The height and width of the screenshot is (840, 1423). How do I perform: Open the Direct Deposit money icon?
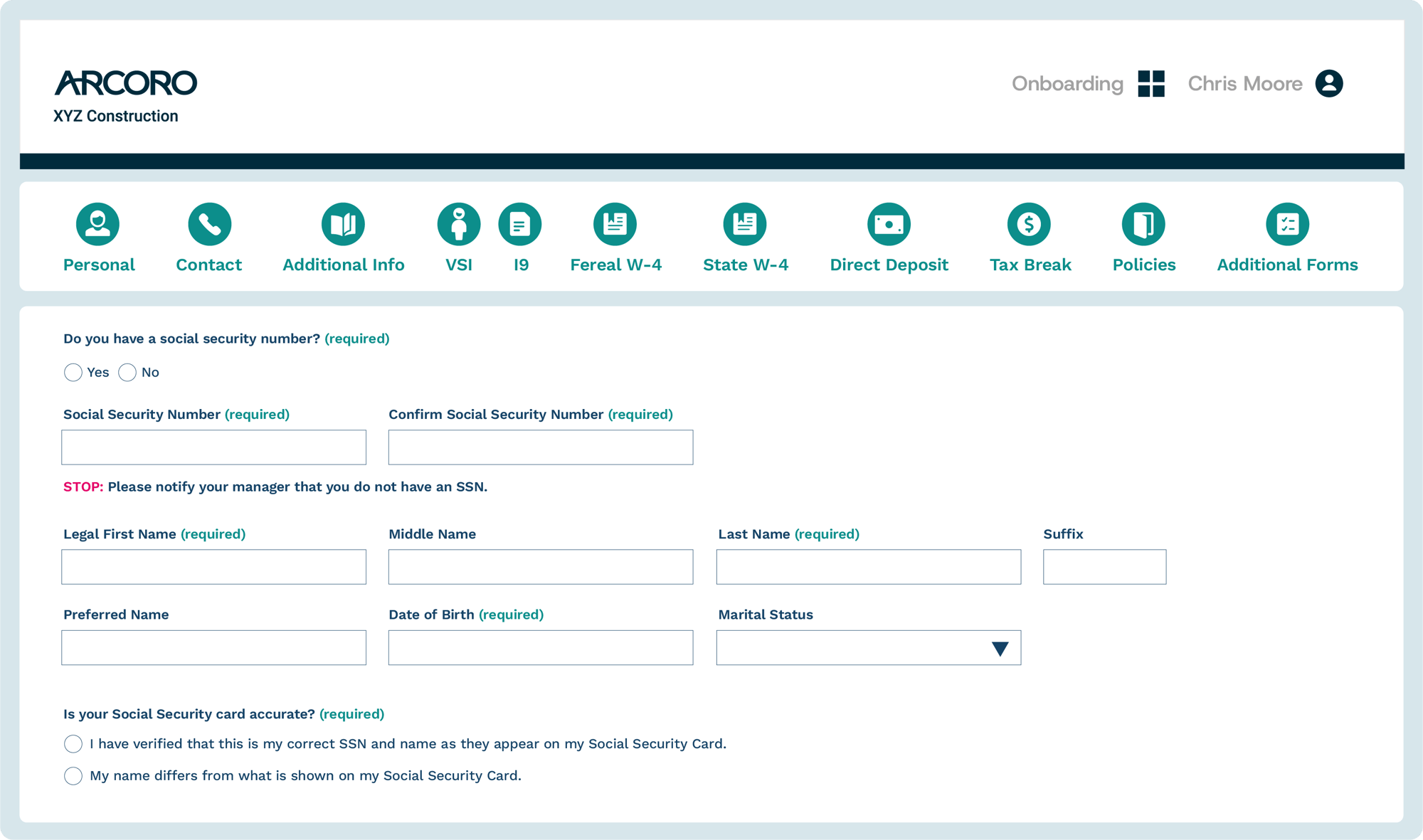(x=889, y=224)
